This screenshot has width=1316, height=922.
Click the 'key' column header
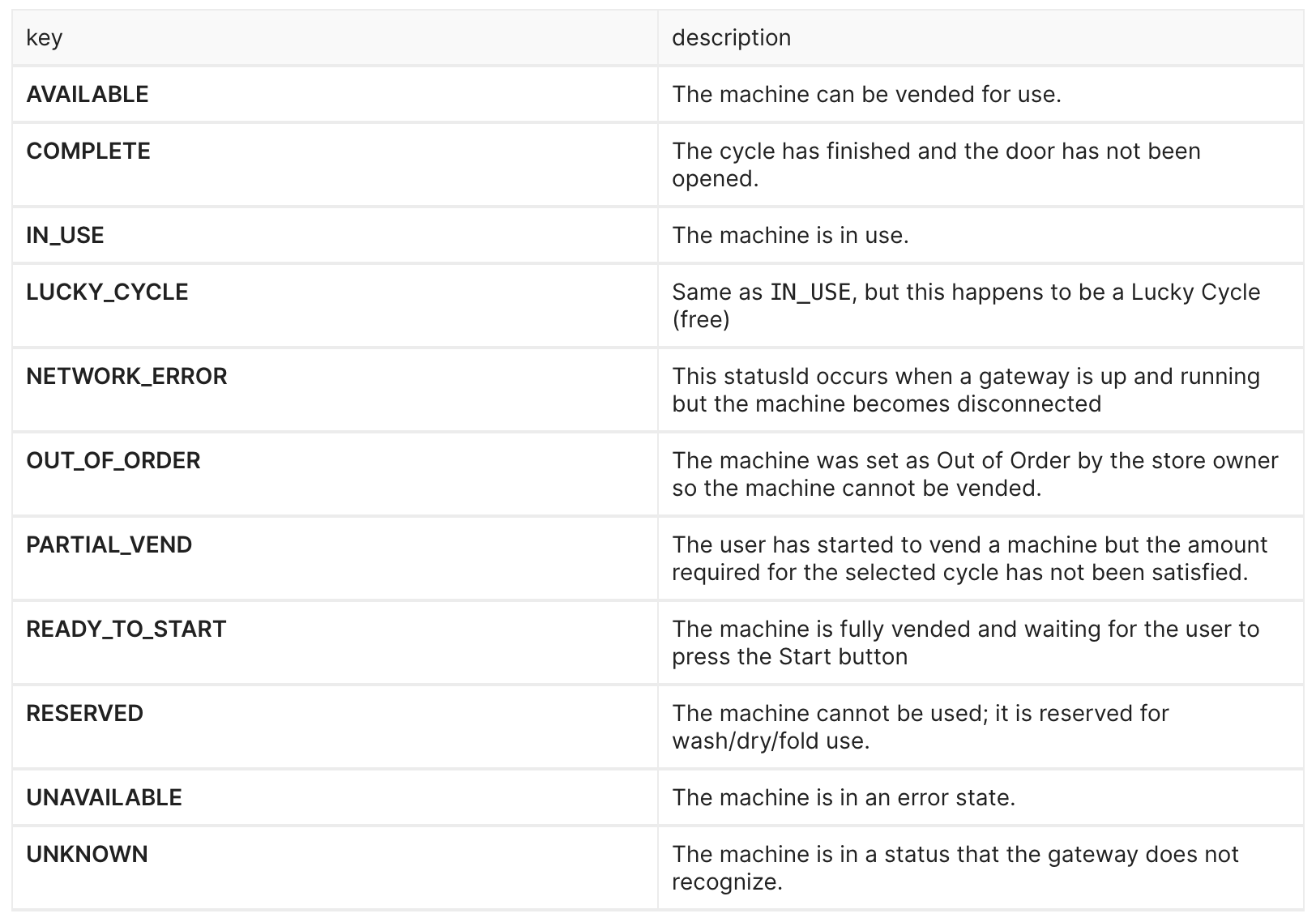[45, 38]
